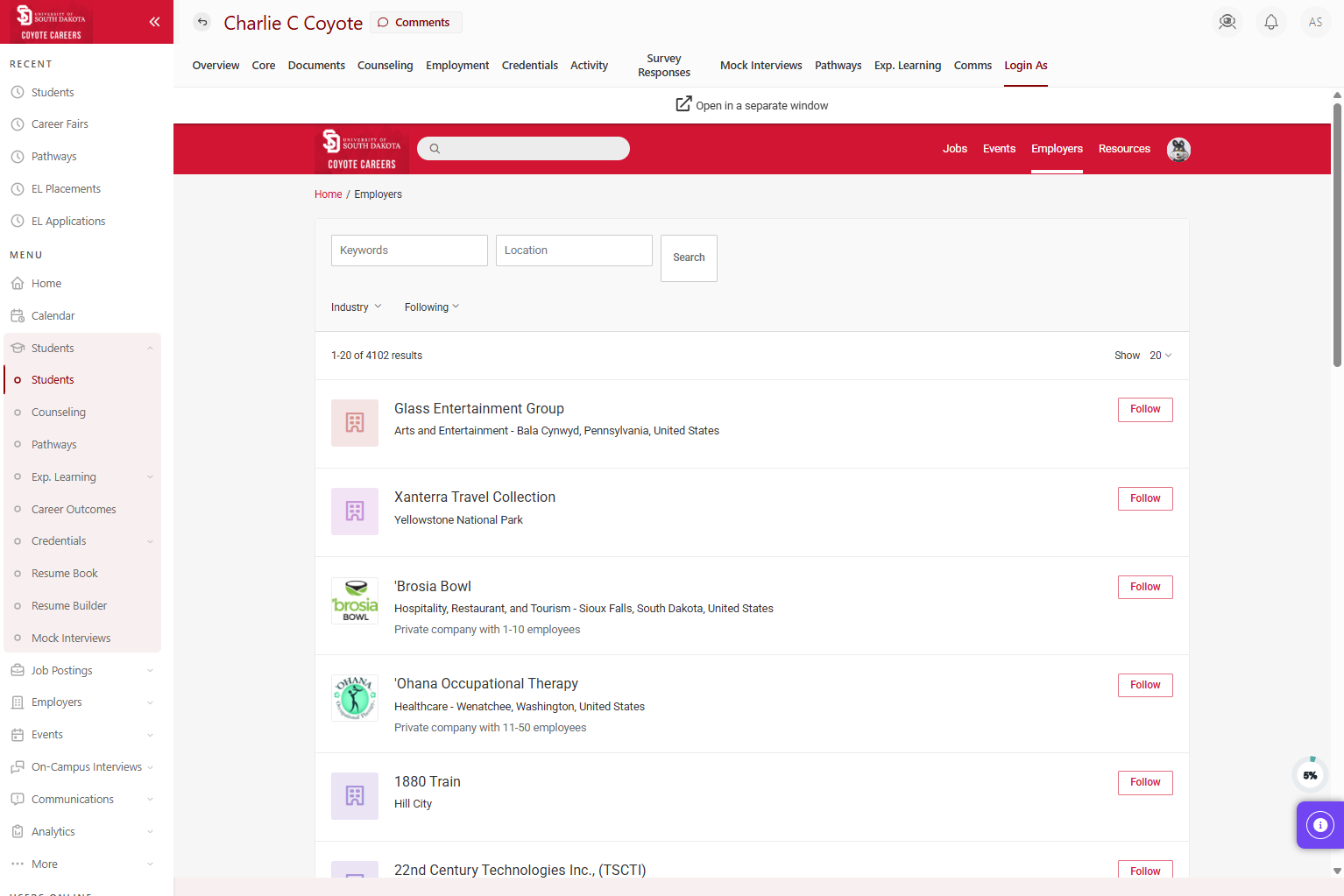
Task: Click the view-as eye icon in the top bar
Action: click(x=1227, y=22)
